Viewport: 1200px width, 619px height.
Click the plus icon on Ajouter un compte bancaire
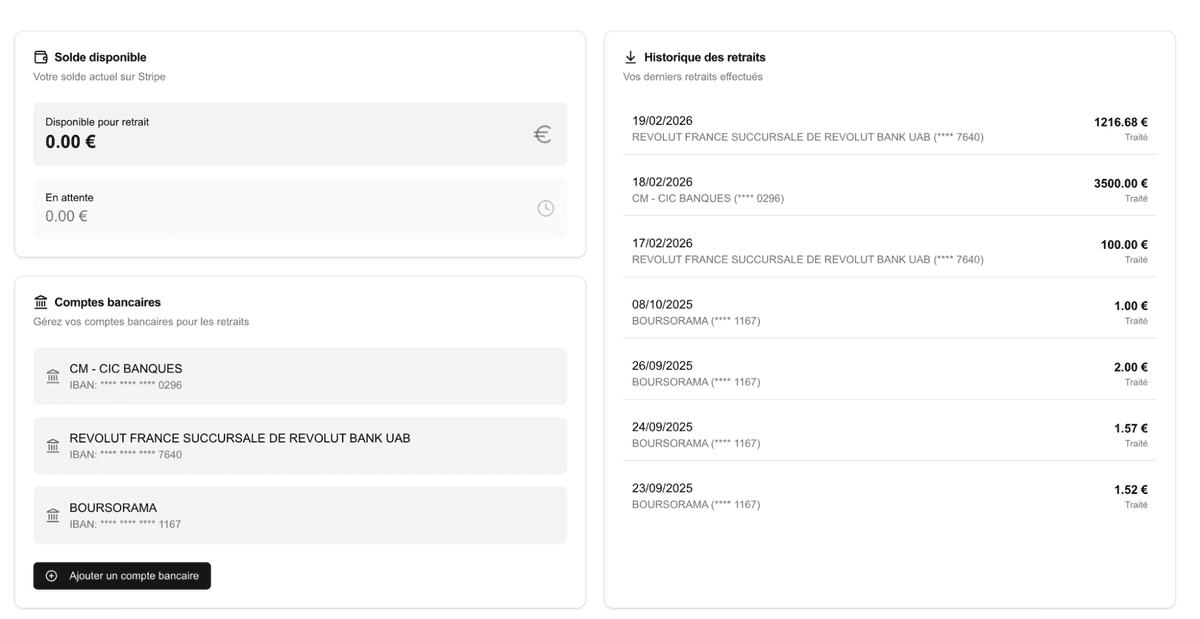[x=49, y=575]
